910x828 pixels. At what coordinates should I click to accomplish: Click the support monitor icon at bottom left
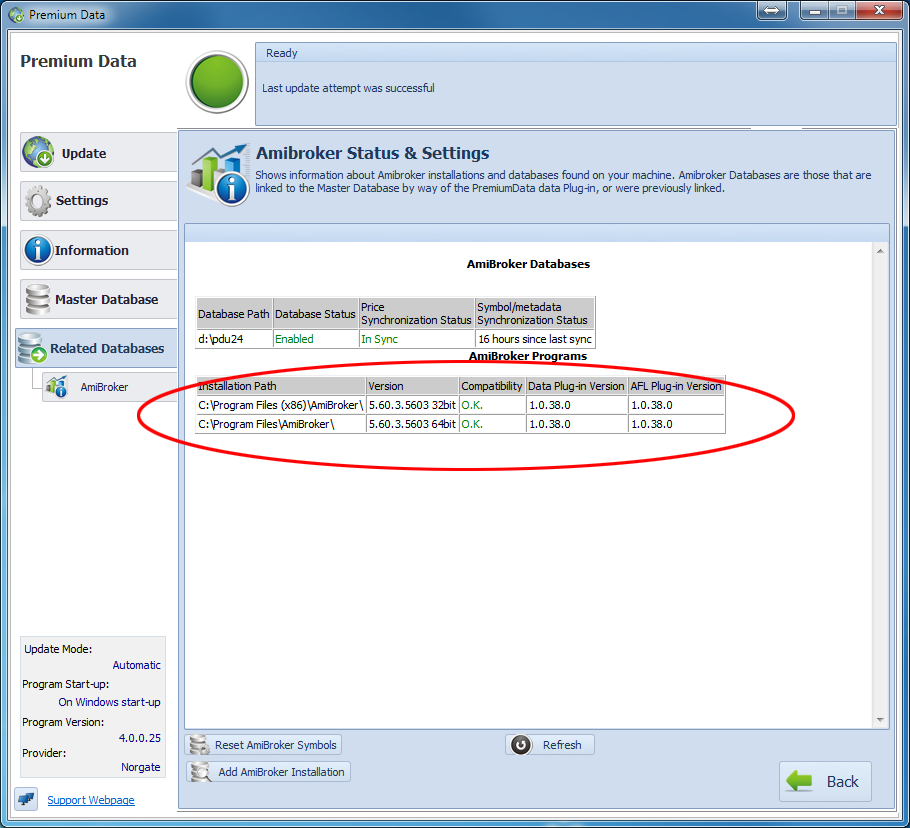tap(26, 799)
